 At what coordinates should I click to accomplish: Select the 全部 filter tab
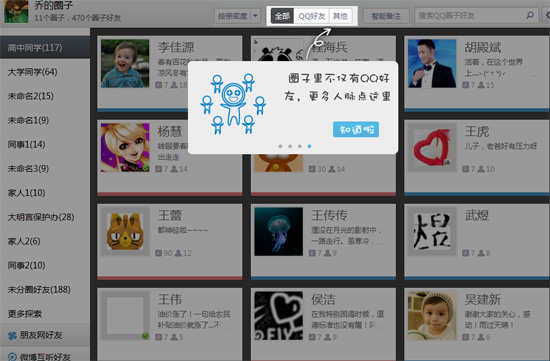[282, 16]
